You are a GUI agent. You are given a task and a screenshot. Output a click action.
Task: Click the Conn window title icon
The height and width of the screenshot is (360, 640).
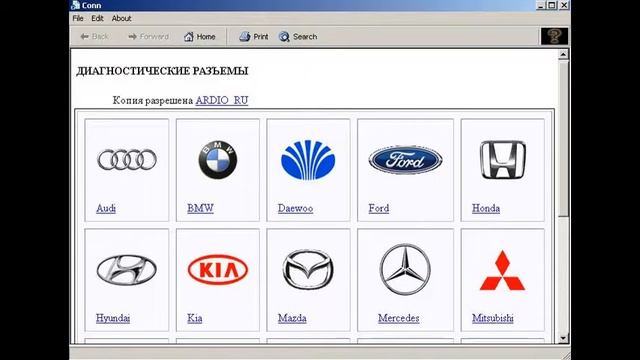pyautogui.click(x=76, y=5)
